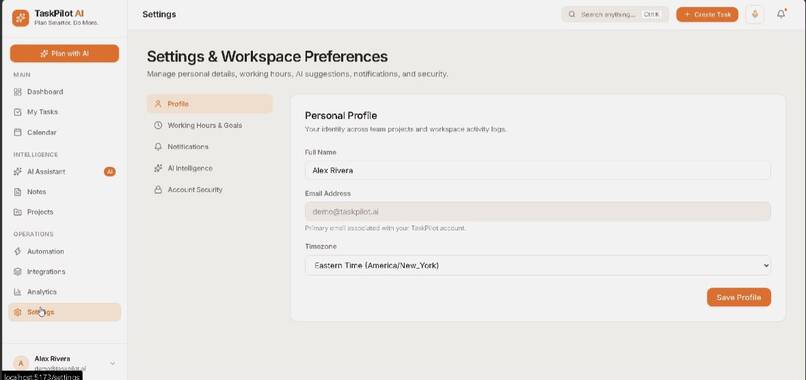Open the Timezone dropdown
The height and width of the screenshot is (380, 806).
click(538, 265)
